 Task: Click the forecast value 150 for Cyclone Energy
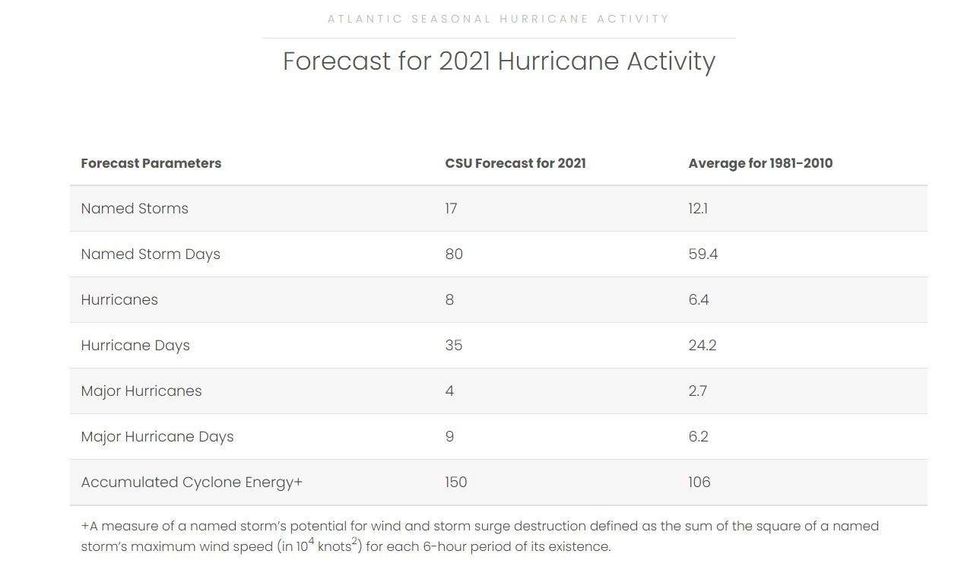(456, 482)
